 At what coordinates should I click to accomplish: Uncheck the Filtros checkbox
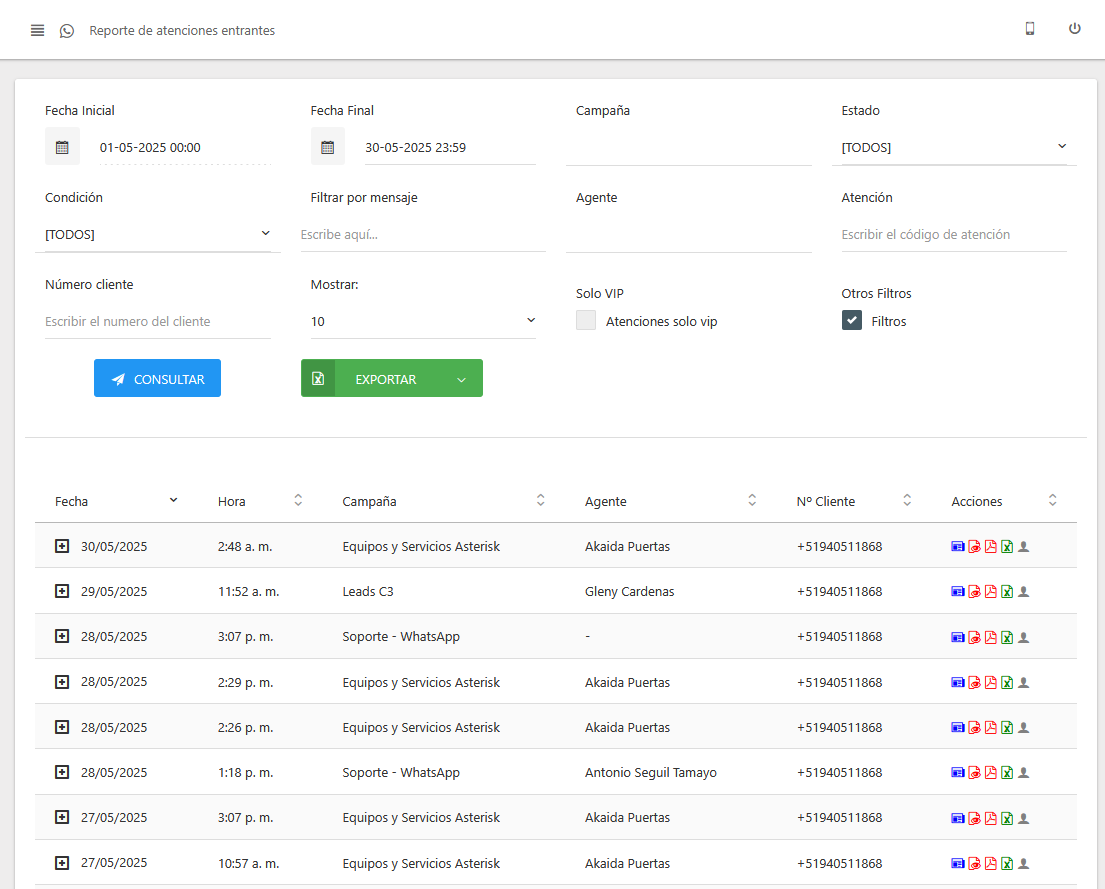click(851, 320)
